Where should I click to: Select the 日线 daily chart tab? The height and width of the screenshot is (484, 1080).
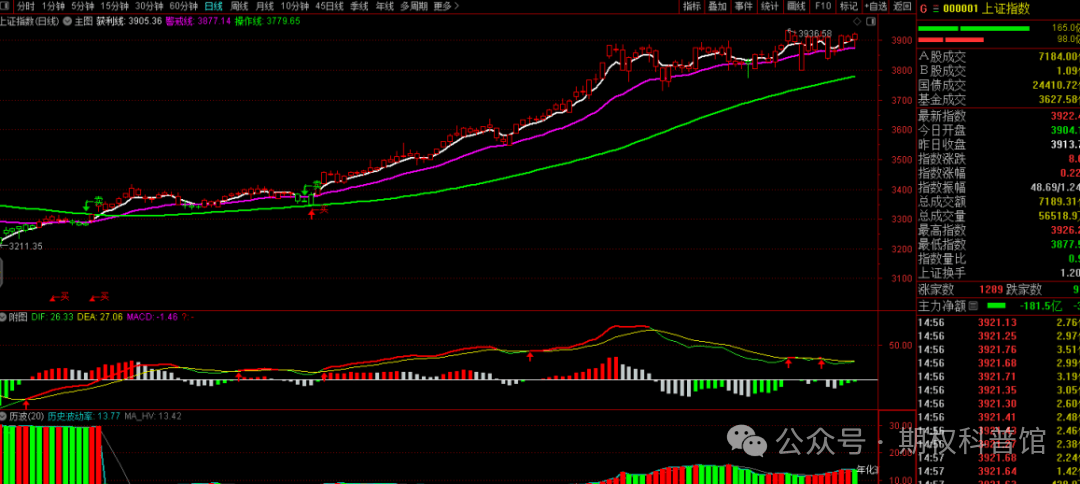pyautogui.click(x=214, y=6)
